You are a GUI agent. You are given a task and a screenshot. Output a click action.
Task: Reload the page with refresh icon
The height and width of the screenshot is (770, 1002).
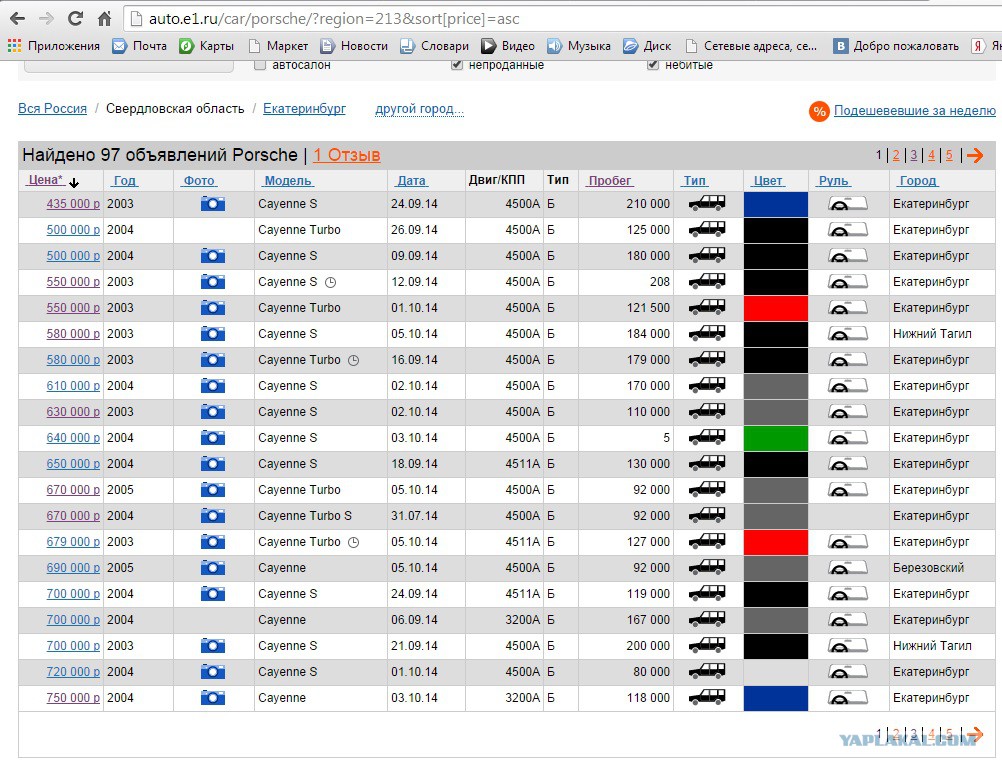coord(75,19)
